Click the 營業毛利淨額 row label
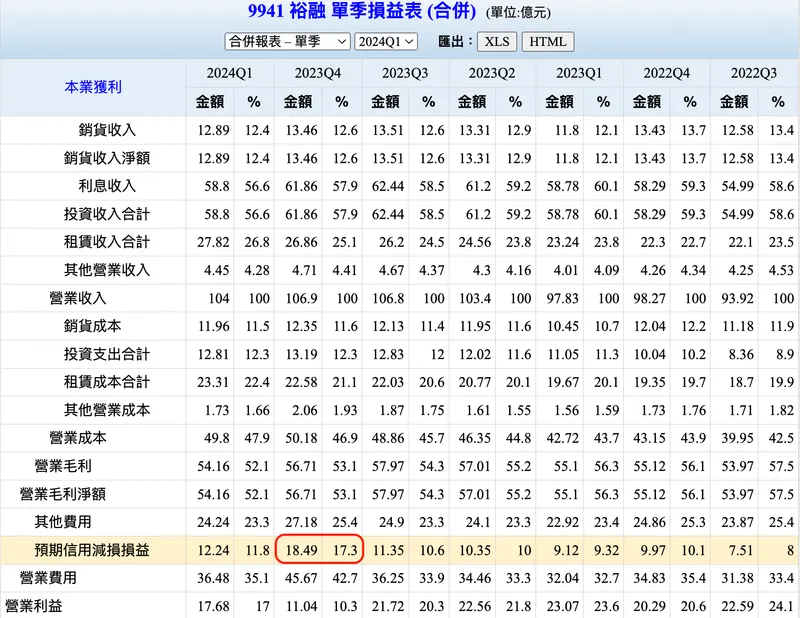 point(63,494)
